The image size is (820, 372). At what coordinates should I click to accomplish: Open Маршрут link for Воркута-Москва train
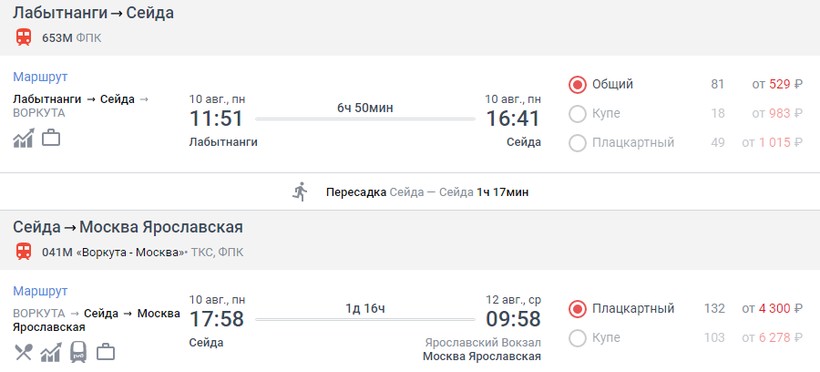(40, 291)
